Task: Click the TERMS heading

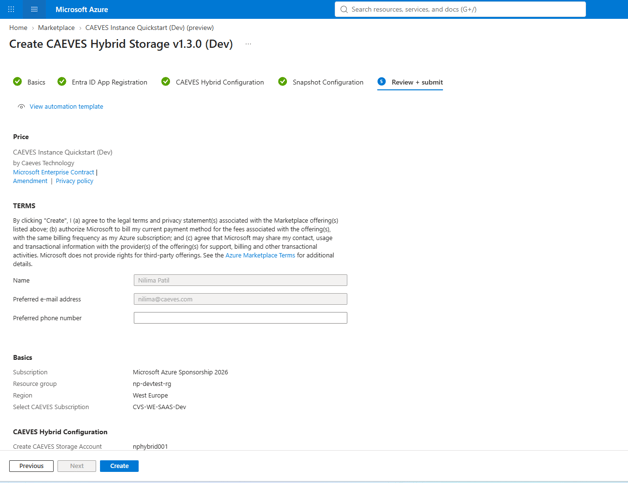Action: [24, 205]
